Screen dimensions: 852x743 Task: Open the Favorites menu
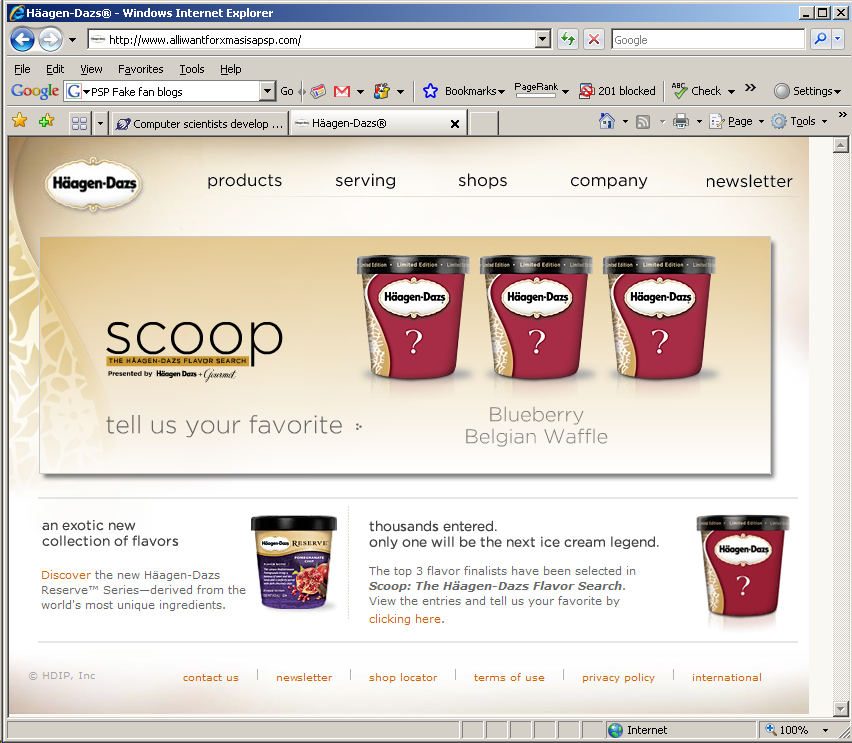(x=140, y=69)
